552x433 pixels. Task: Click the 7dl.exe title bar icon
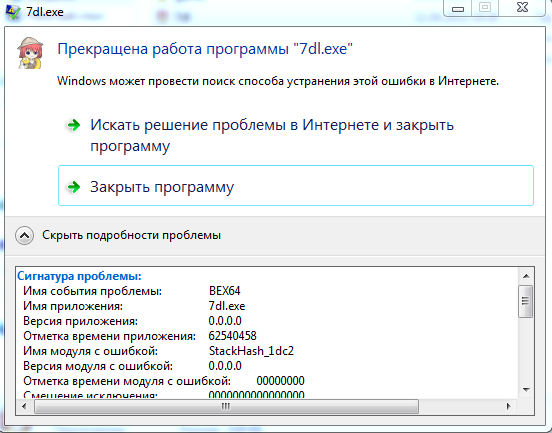[13, 12]
